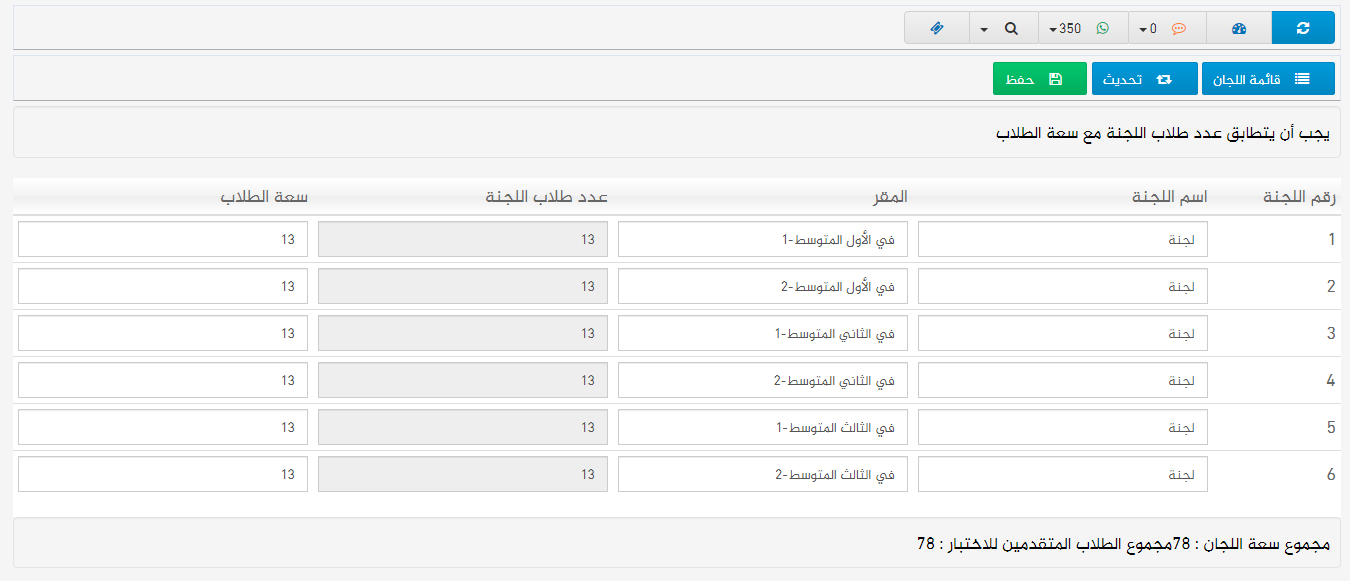Viewport: 1350px width, 581px height.
Task: Expand the SMS 0 balance dropdown
Action: (1143, 29)
